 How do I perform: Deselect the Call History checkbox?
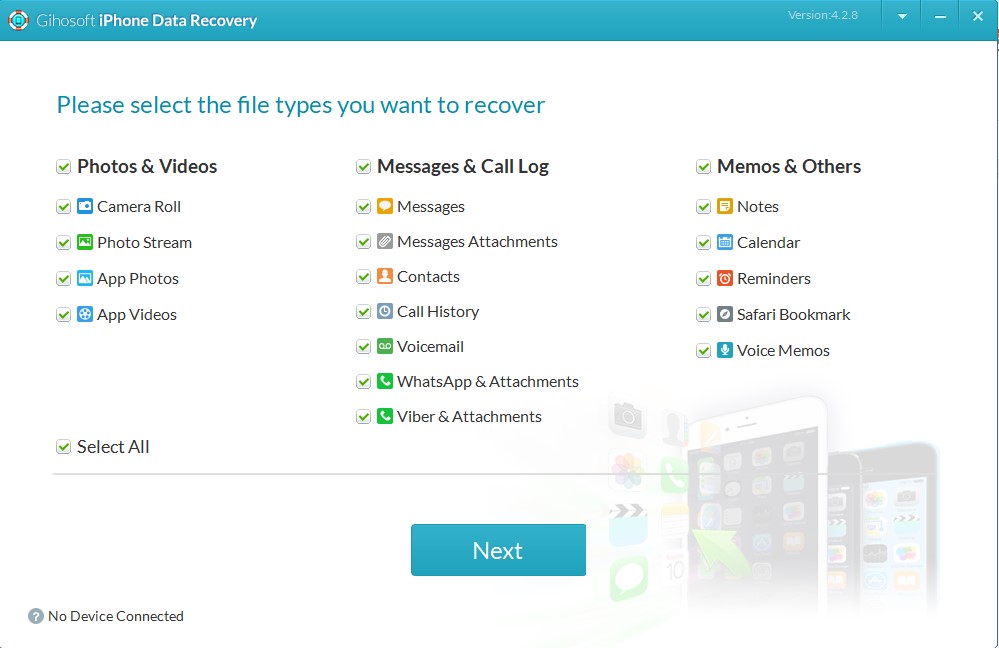(x=363, y=312)
